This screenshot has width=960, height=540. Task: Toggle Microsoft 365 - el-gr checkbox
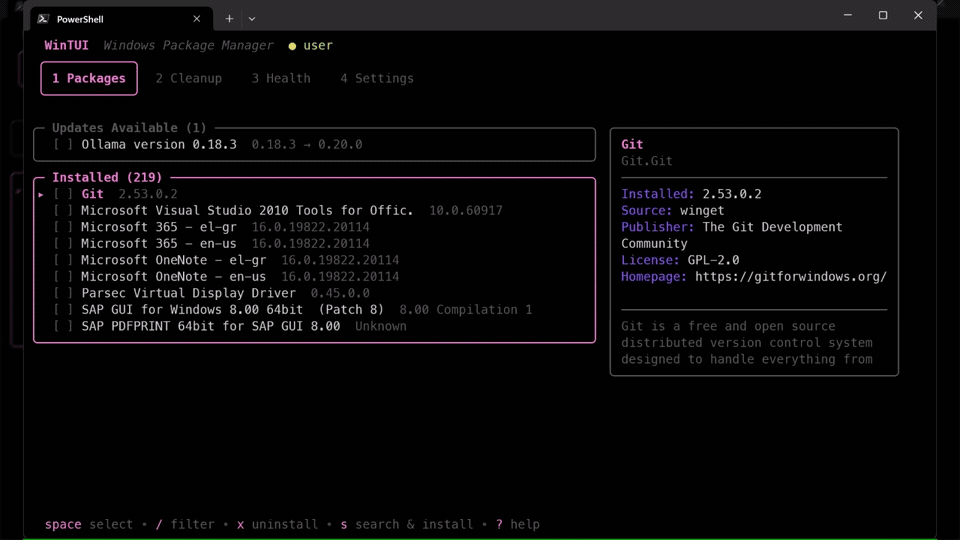63,227
